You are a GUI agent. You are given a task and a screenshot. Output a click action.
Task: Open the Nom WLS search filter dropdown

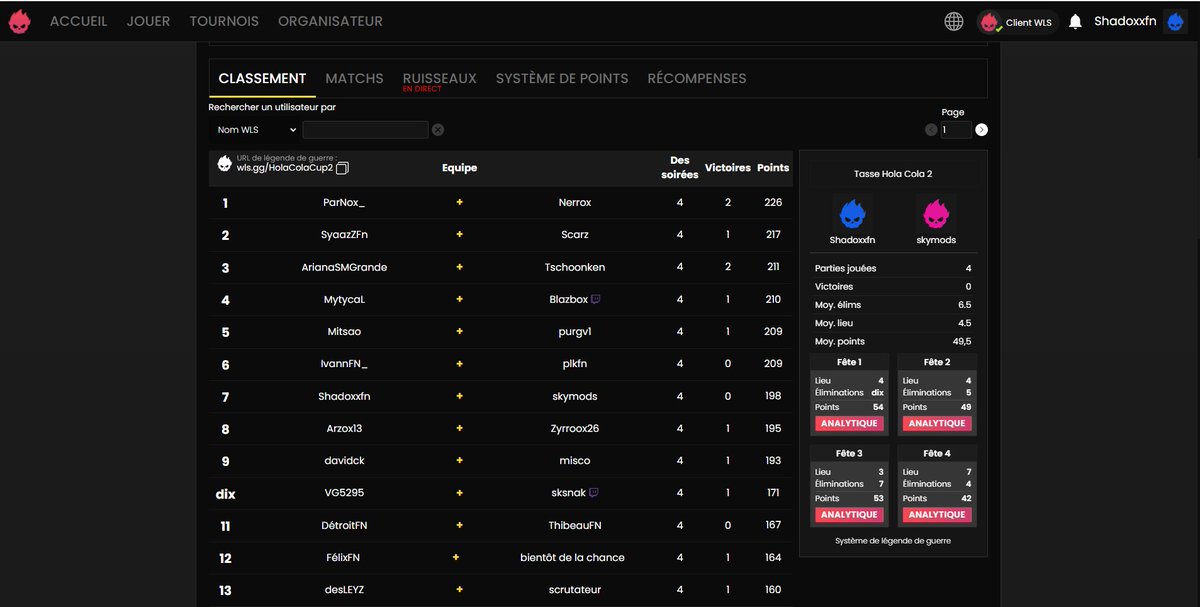[x=255, y=130]
